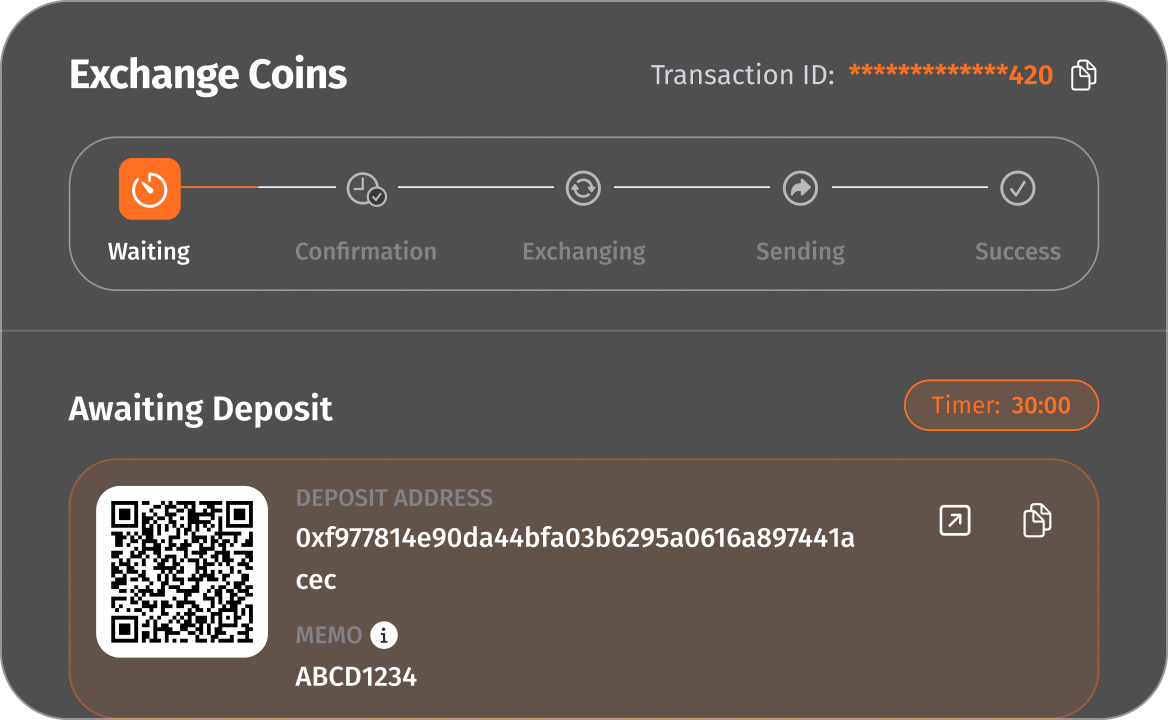Click the deposit QR code

pyautogui.click(x=182, y=571)
